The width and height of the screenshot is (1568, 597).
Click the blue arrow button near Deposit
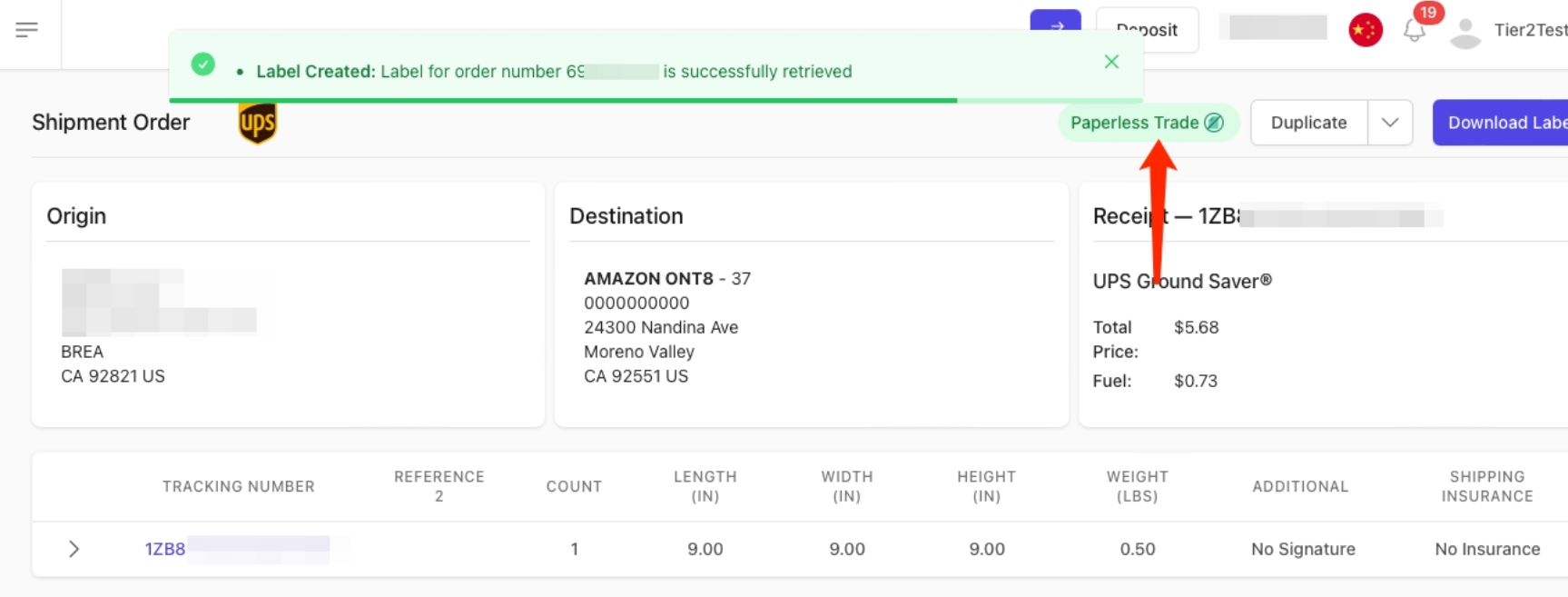coord(1055,20)
